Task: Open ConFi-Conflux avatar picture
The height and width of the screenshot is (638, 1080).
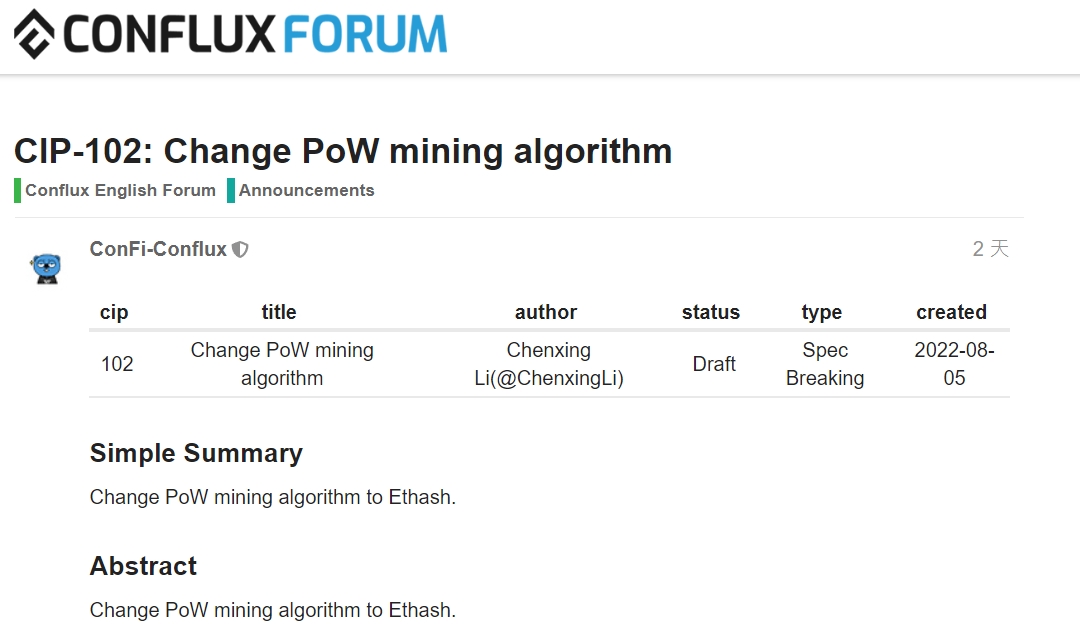Action: [x=47, y=268]
